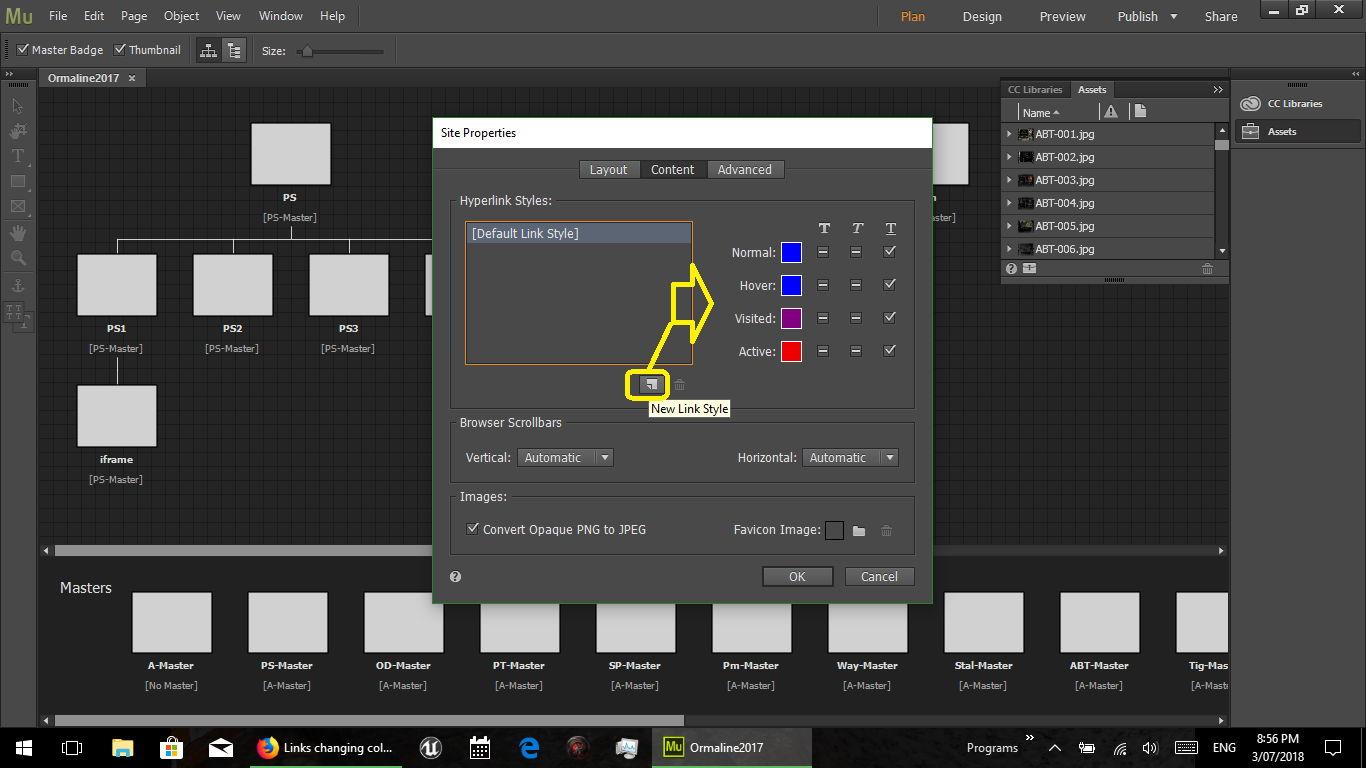Open the Normal link color swatch
Screen dimensions: 1366x768
click(791, 253)
